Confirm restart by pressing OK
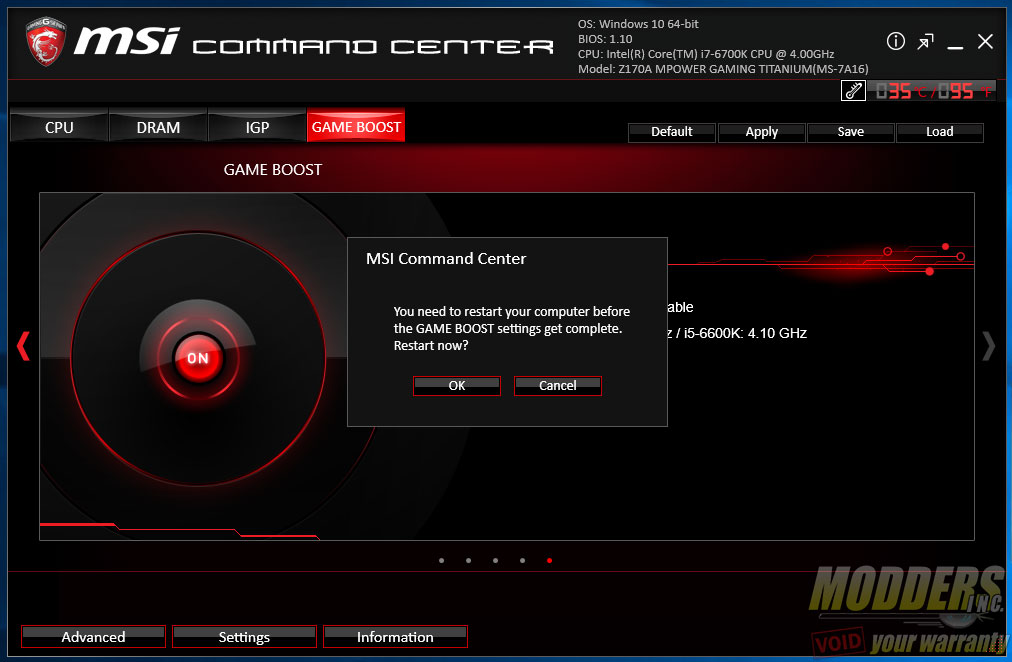1012x662 pixels. click(457, 386)
